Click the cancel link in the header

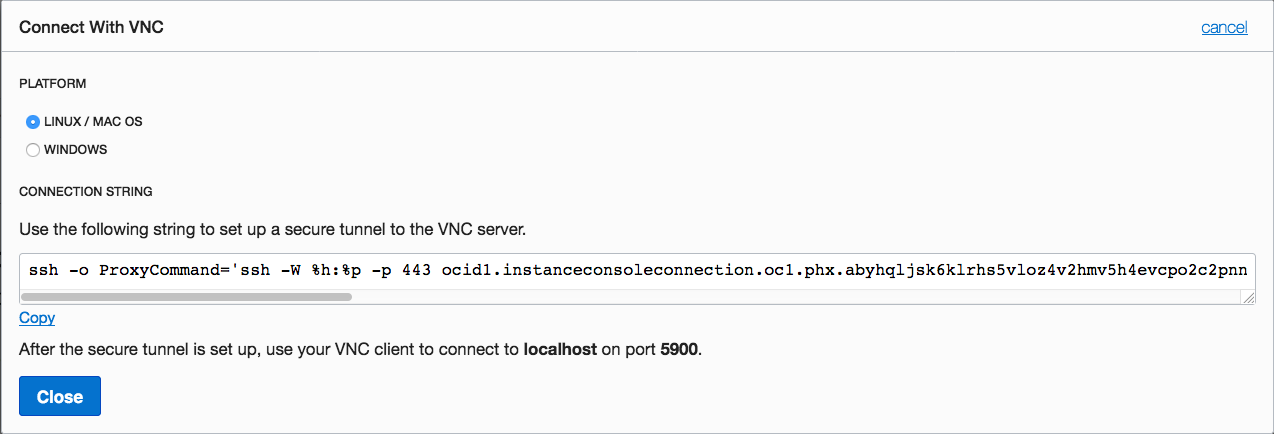pos(1224,27)
